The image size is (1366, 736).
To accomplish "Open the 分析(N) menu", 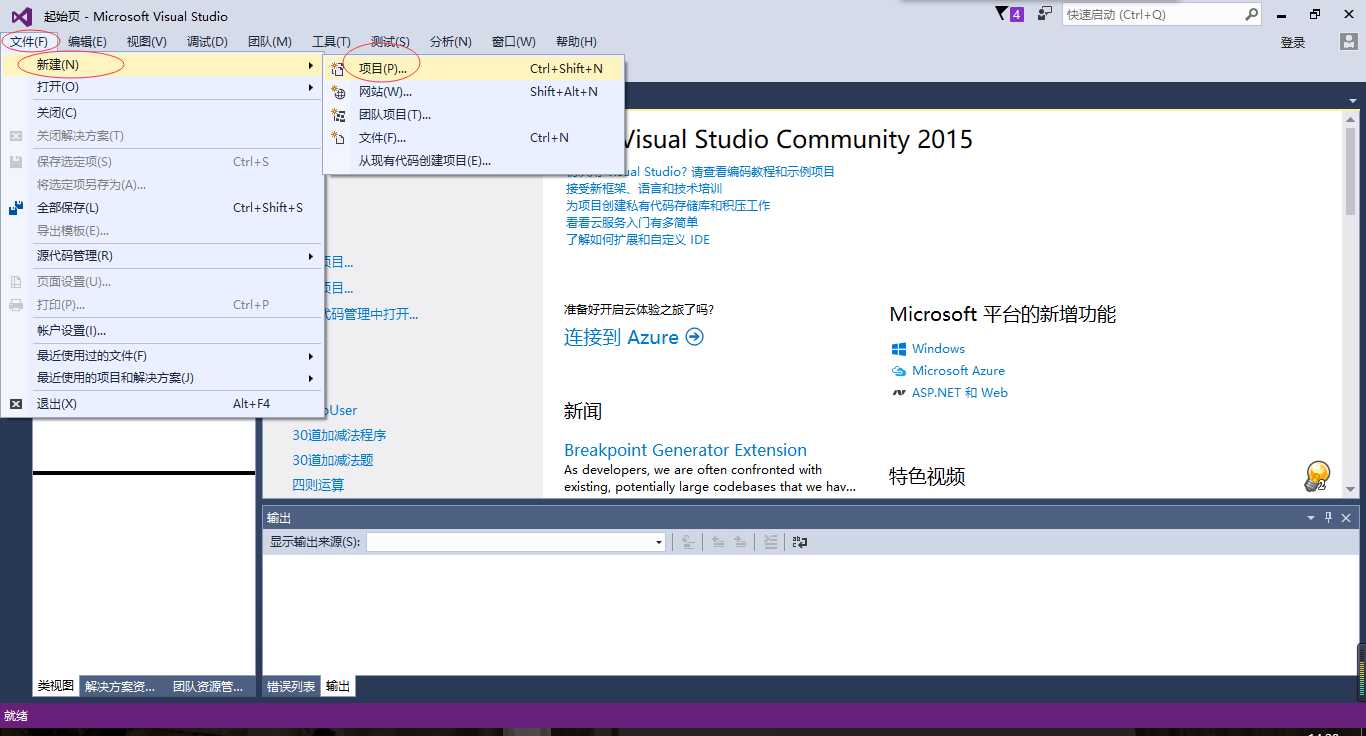I will [x=450, y=41].
